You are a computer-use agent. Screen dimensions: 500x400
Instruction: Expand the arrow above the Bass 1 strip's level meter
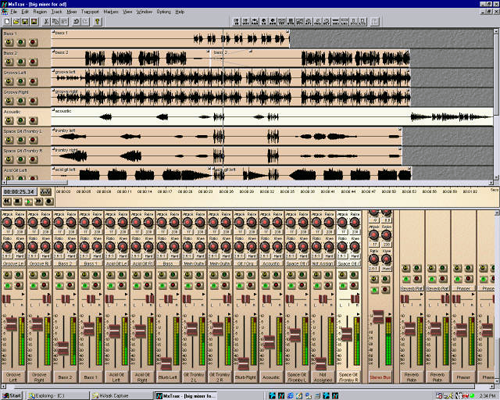click(x=100, y=314)
